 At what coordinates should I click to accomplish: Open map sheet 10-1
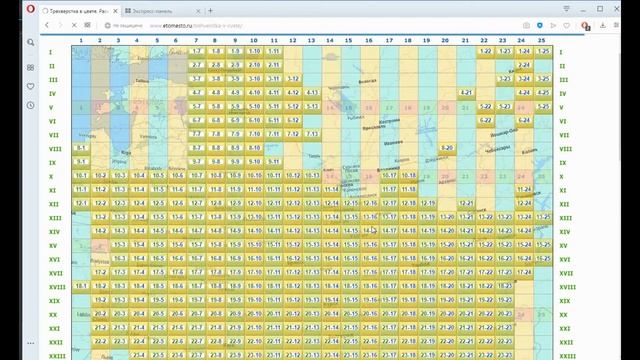click(x=81, y=176)
